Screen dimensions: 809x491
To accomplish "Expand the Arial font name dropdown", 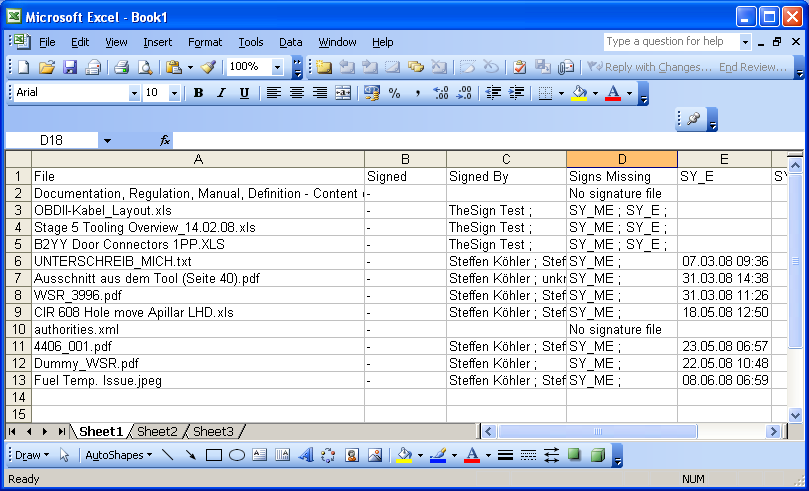I will point(134,93).
